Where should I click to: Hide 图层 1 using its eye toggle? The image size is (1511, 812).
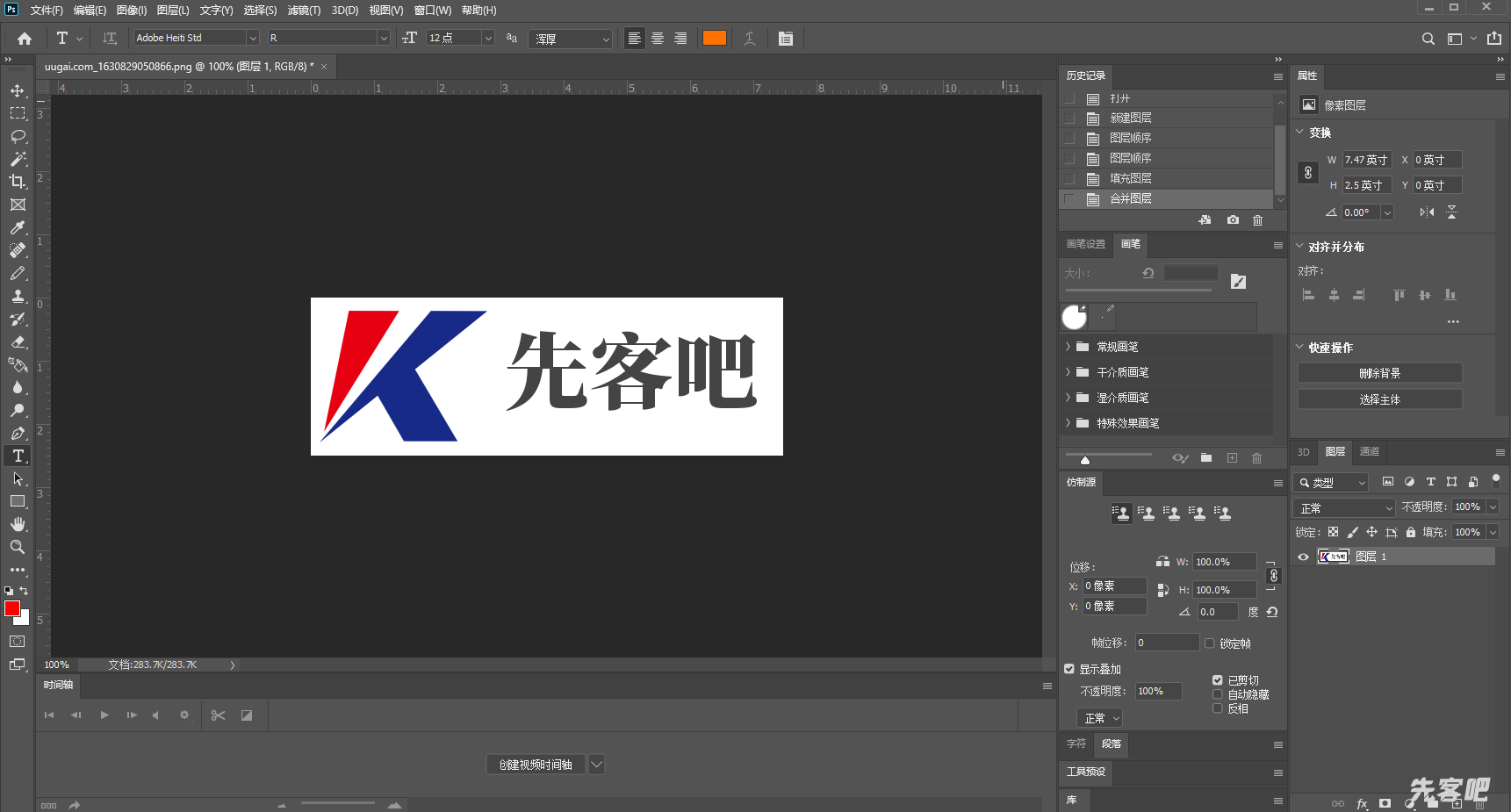click(x=1304, y=557)
